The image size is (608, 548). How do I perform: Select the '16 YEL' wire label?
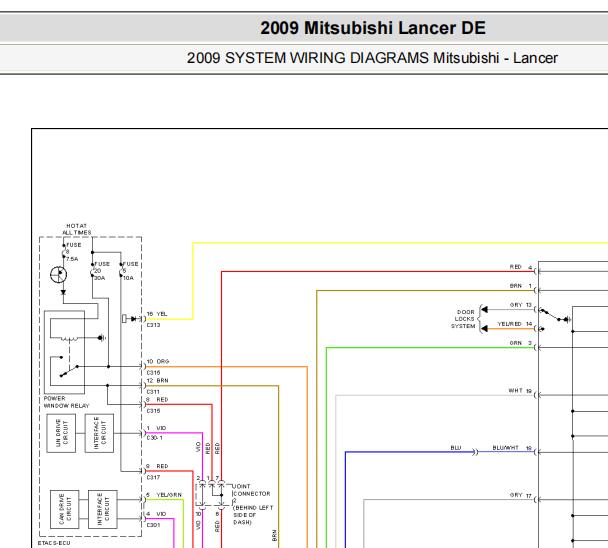[157, 314]
